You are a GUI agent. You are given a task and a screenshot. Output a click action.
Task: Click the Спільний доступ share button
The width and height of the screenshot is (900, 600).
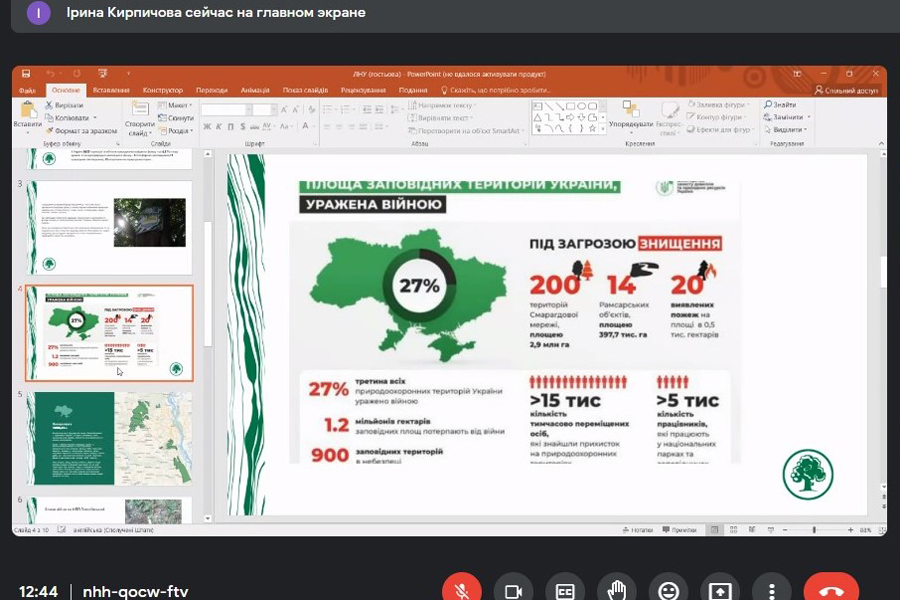tap(846, 90)
